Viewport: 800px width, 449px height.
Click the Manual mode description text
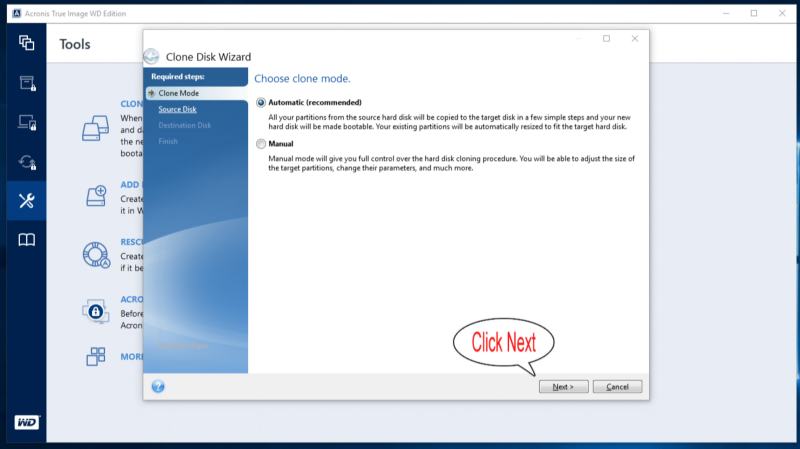tap(452, 163)
